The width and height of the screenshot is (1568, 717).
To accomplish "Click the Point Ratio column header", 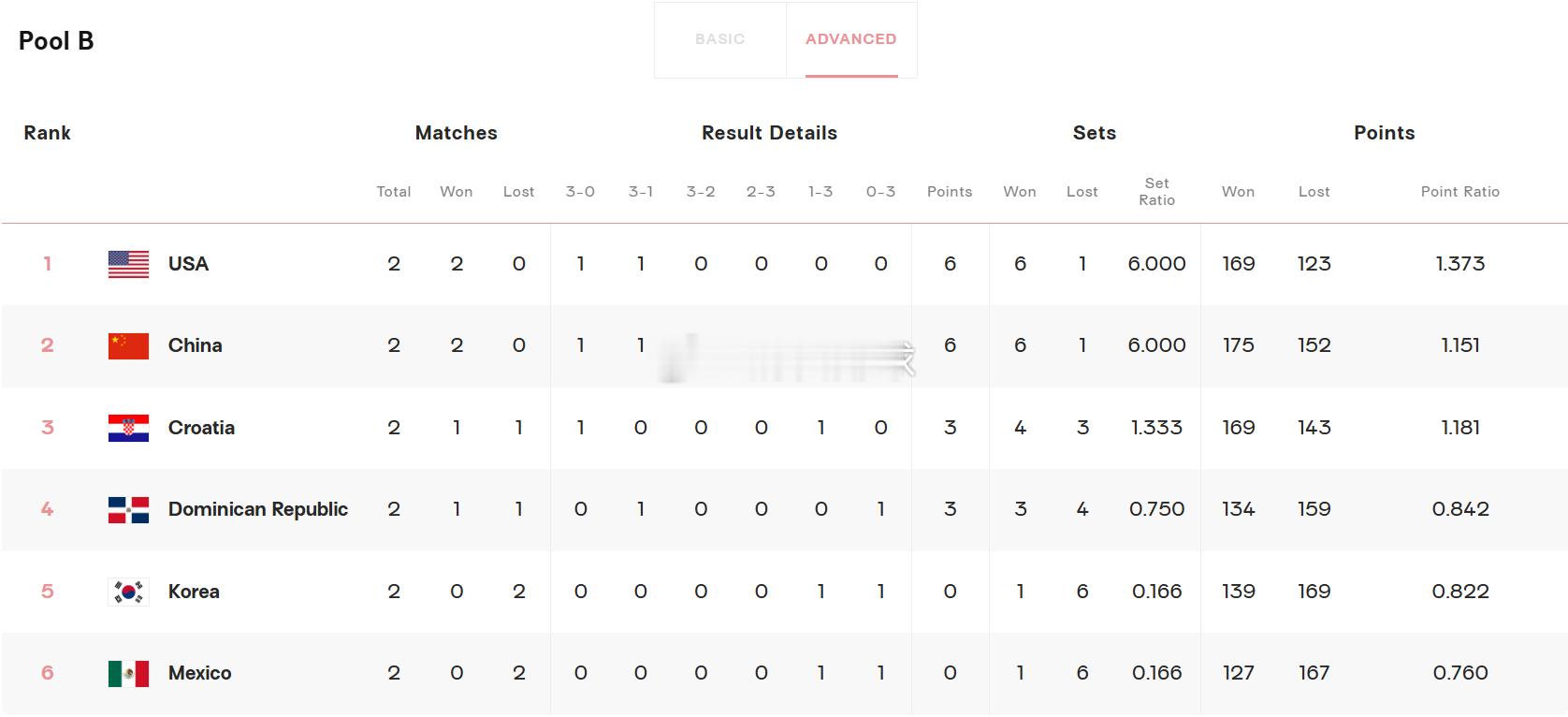I will click(1459, 192).
